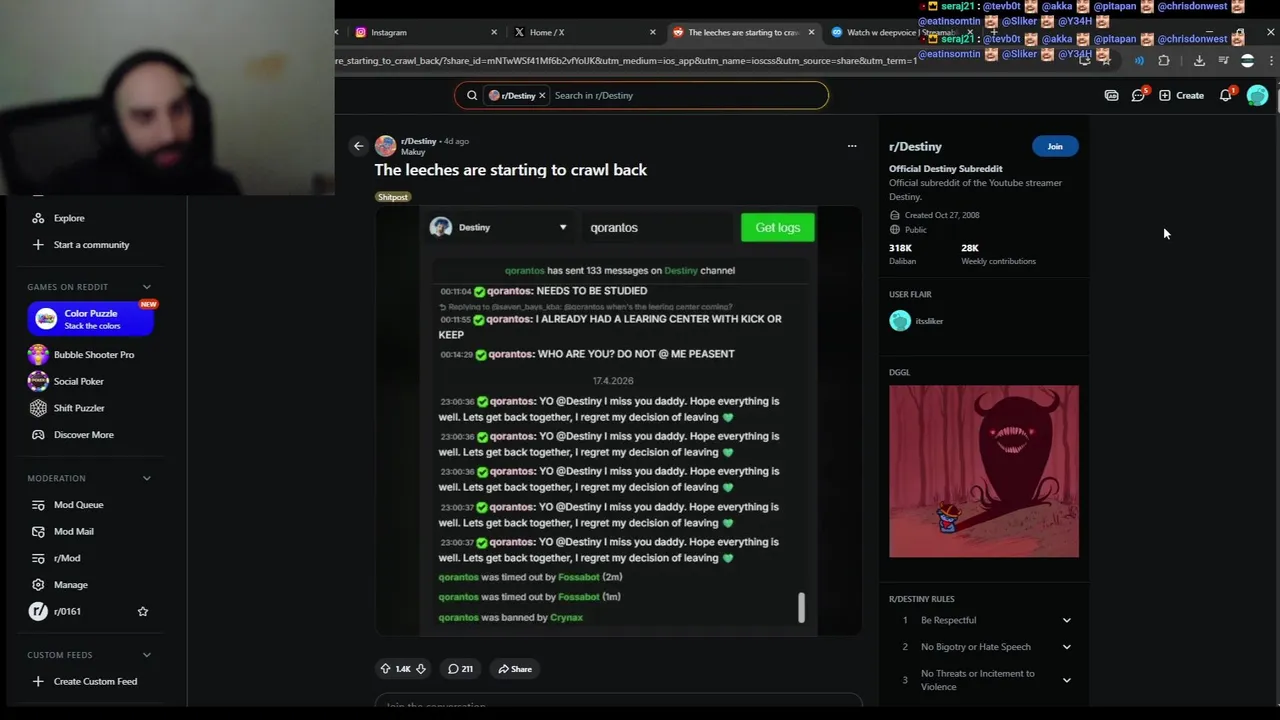Image resolution: width=1280 pixels, height=720 pixels.
Task: Click the Shitpost flair tag
Action: pos(393,197)
